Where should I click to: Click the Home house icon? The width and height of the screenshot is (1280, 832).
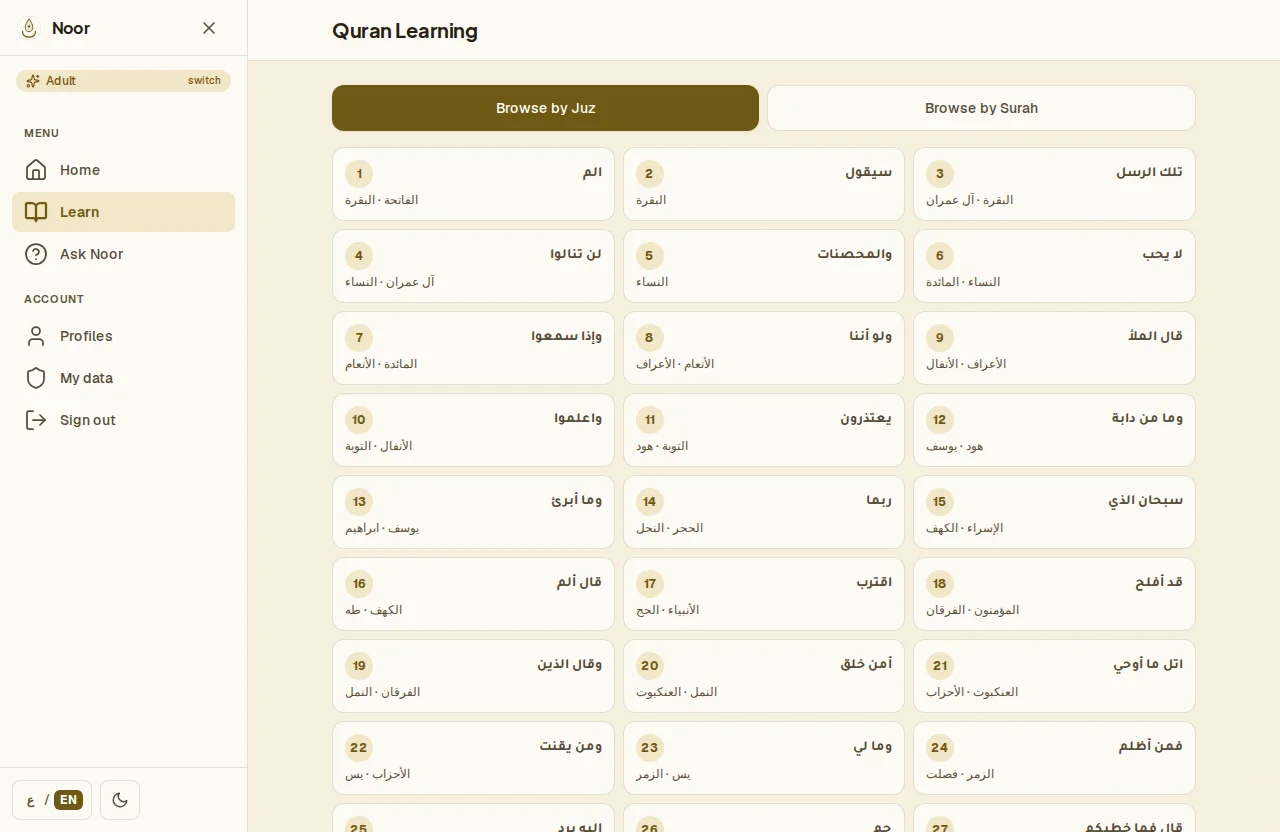36,170
